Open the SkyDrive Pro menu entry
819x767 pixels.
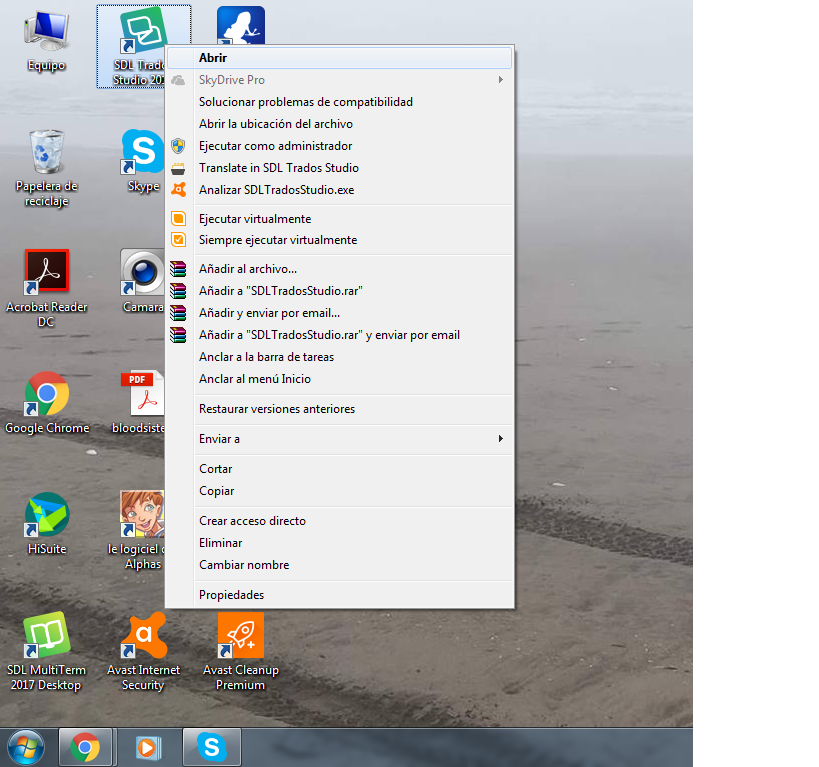pos(340,80)
